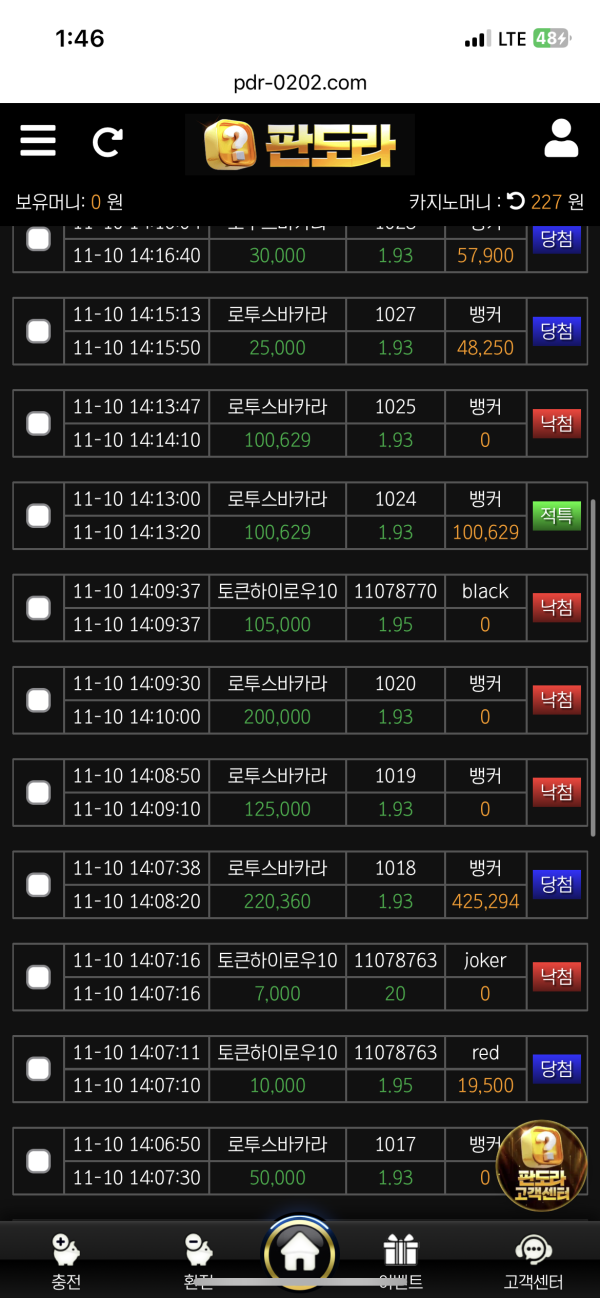Tap the 판도라 logo banner
This screenshot has width=600, height=1298.
[x=300, y=144]
